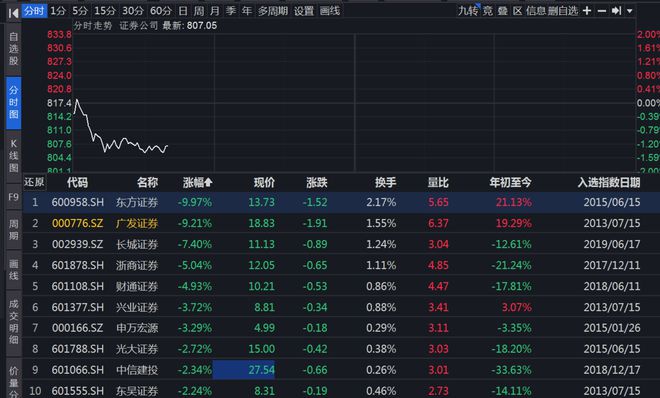
Task: Select the 广发证券 stock name
Action: pyautogui.click(x=137, y=223)
